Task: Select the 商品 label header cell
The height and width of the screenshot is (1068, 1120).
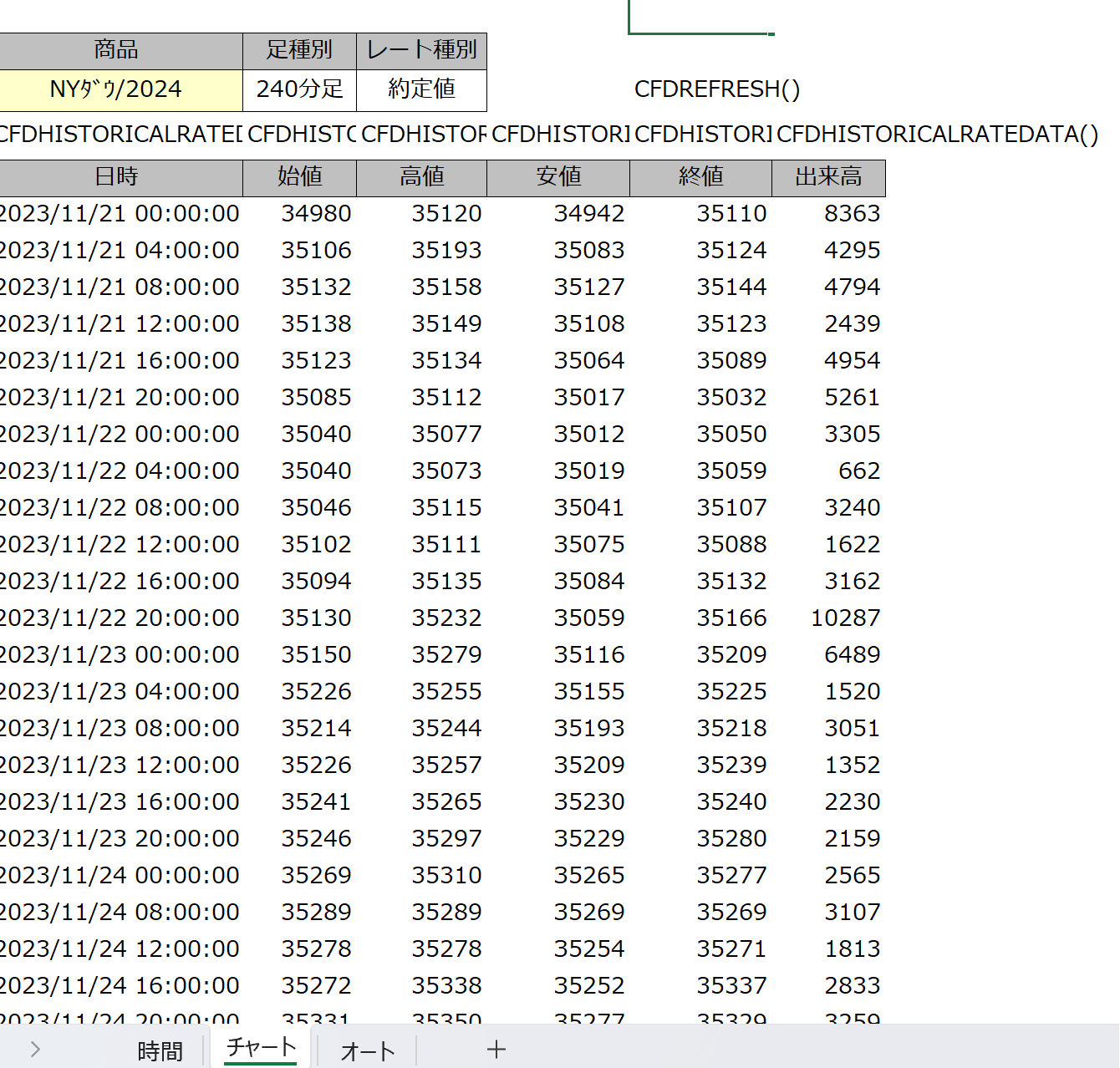Action: [116, 50]
